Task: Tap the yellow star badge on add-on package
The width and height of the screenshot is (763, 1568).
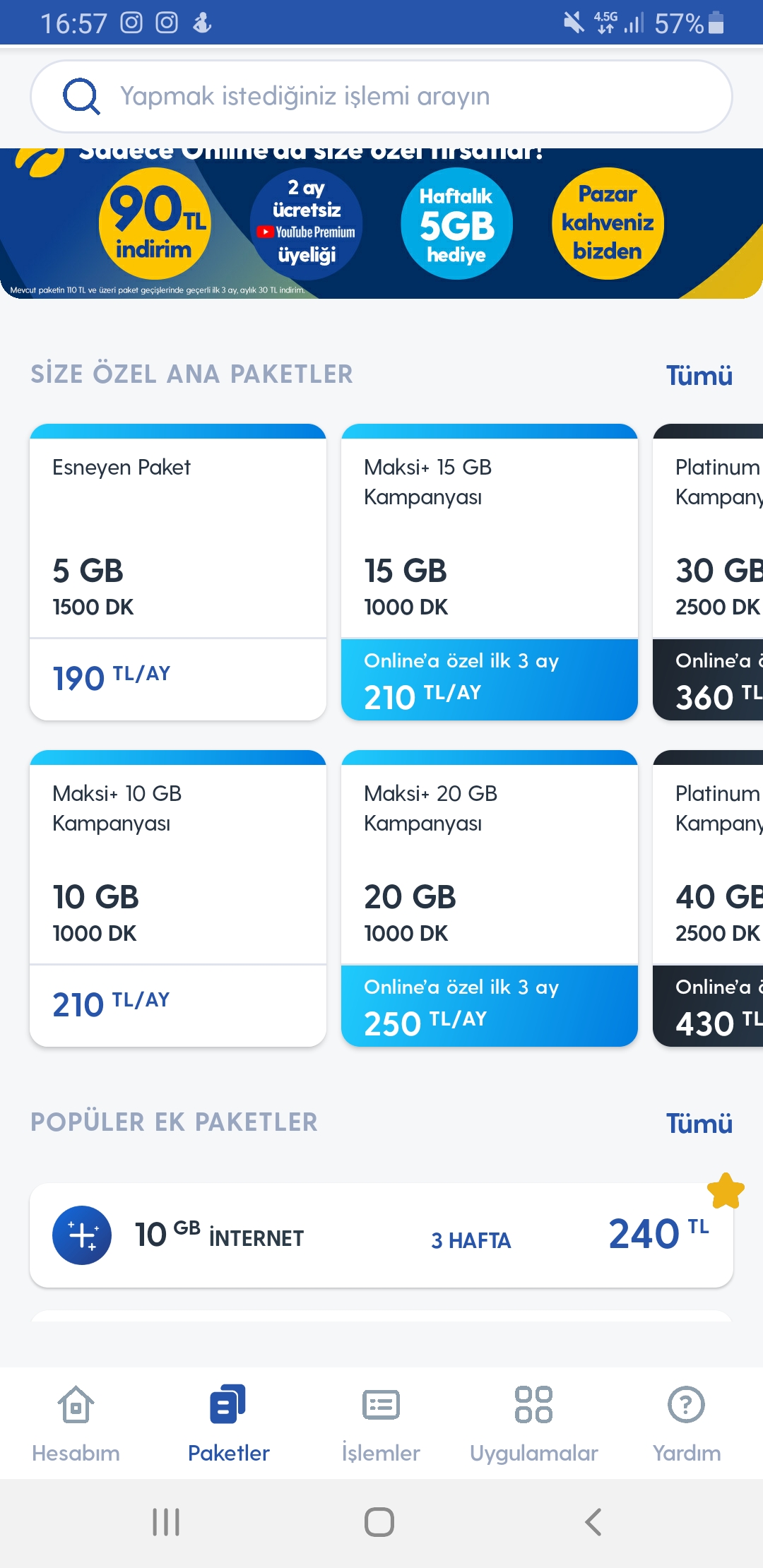Action: tap(726, 1191)
